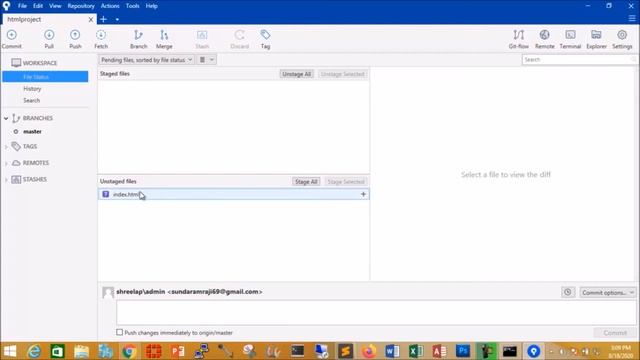Expand the REMOTES section
Viewport: 640px width, 360px height.
tap(6, 163)
